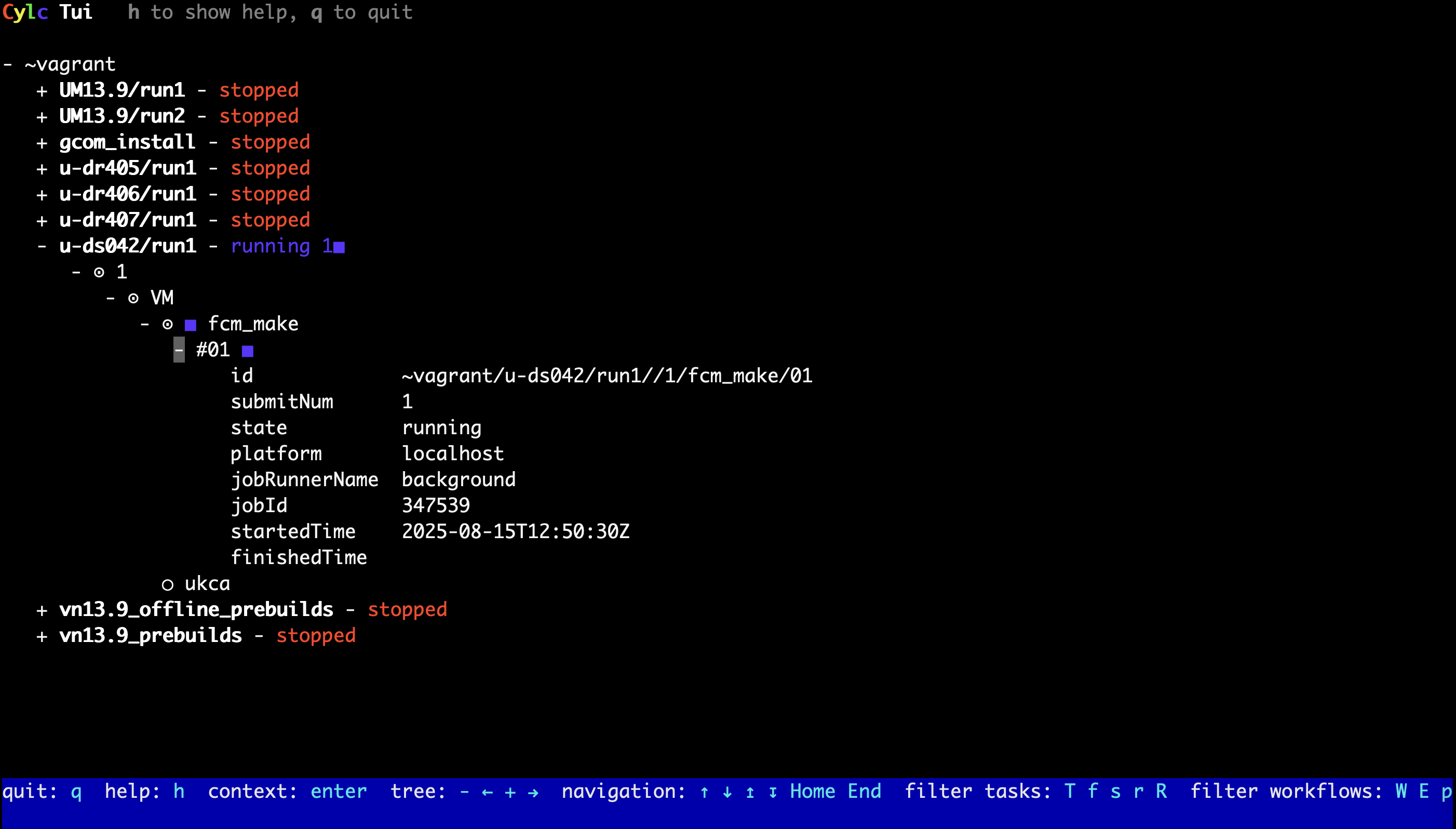Expand vn13.9_offline_prebuilds workflow plus sign
Viewport: 1456px width, 829px height.
click(42, 611)
